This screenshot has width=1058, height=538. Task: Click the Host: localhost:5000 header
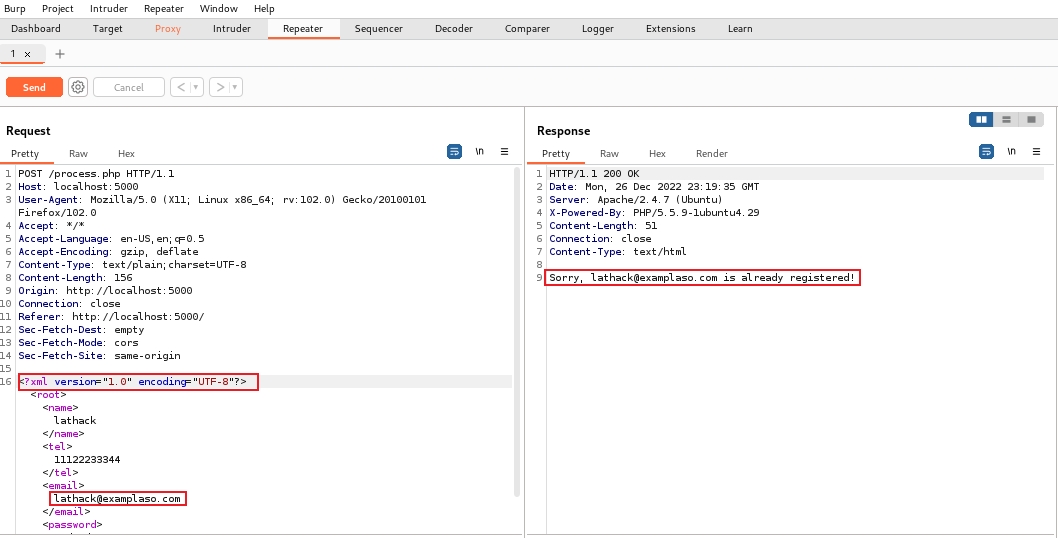pyautogui.click(x=78, y=187)
